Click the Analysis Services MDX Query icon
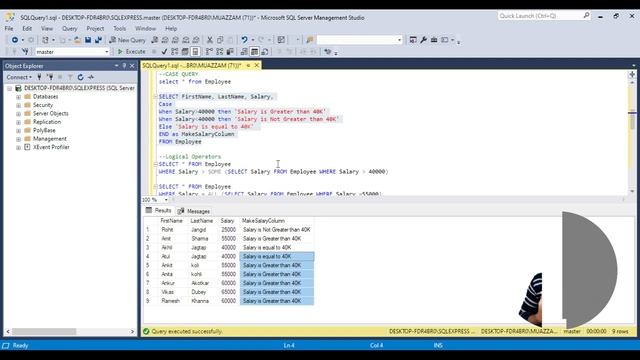The image size is (640, 360). coord(165,40)
